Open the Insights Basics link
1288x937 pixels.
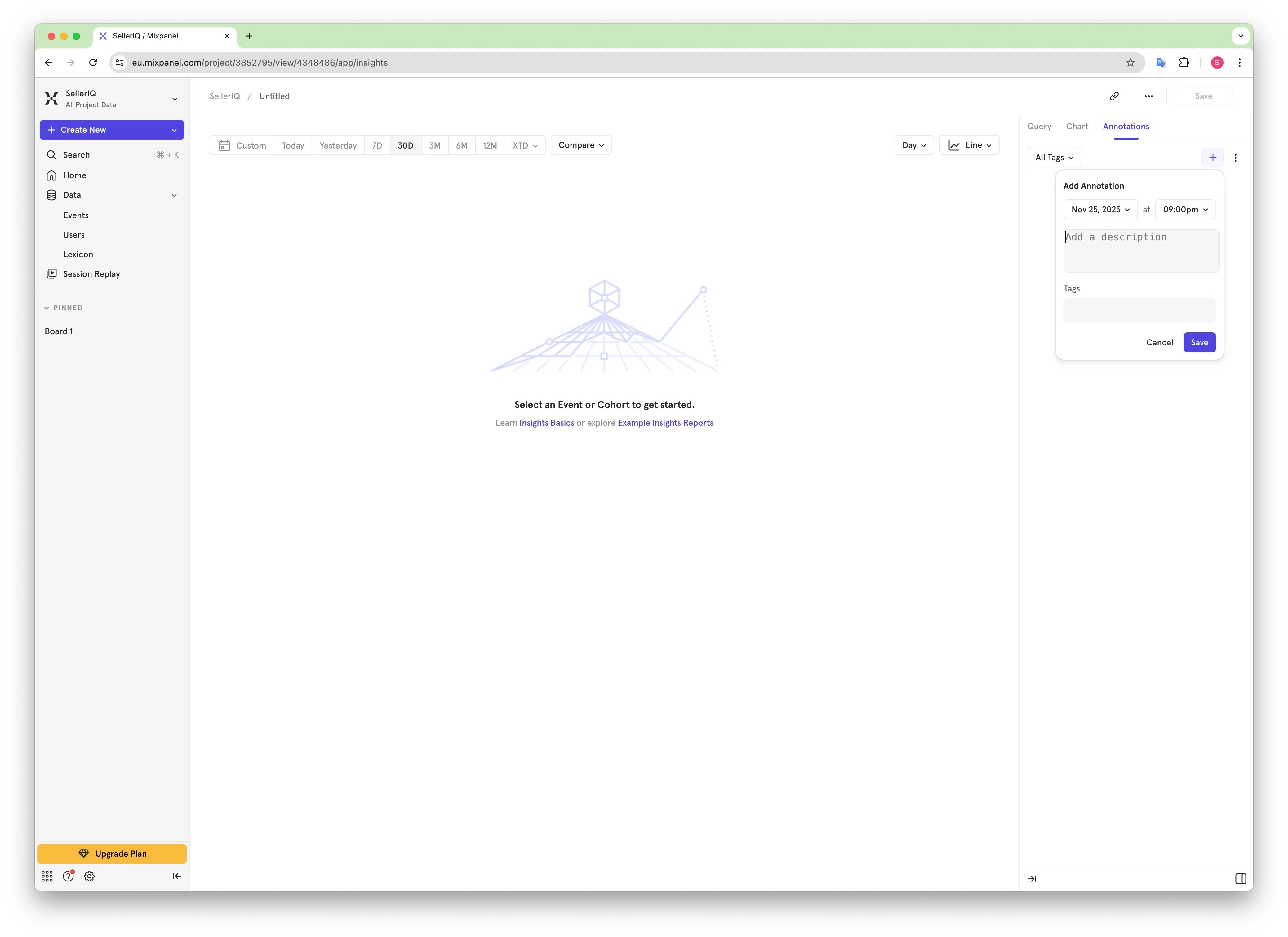tap(546, 423)
